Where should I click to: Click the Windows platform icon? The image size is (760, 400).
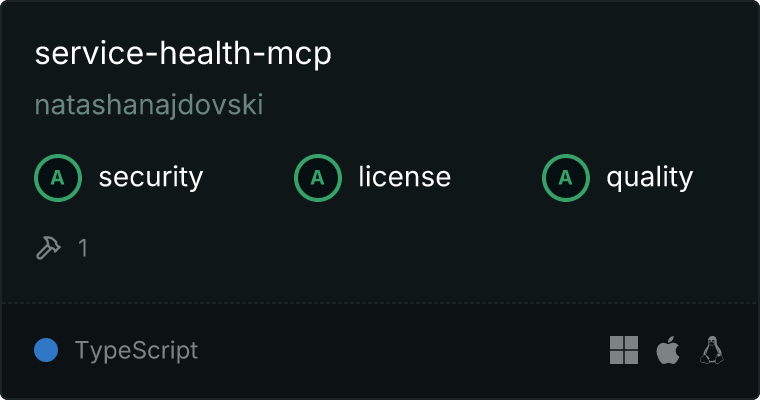(624, 350)
